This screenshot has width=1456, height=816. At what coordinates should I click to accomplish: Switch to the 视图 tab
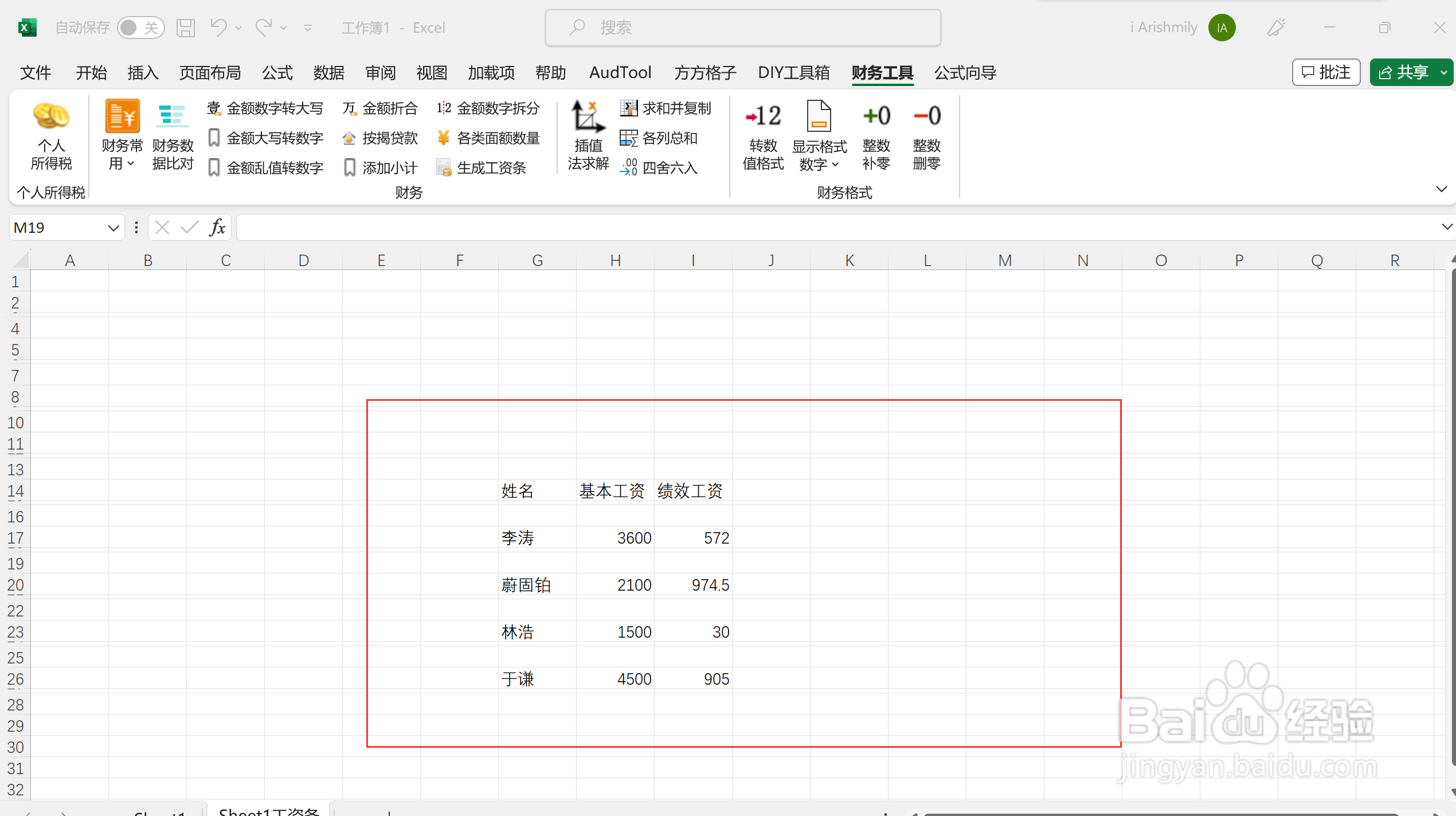pyautogui.click(x=432, y=73)
